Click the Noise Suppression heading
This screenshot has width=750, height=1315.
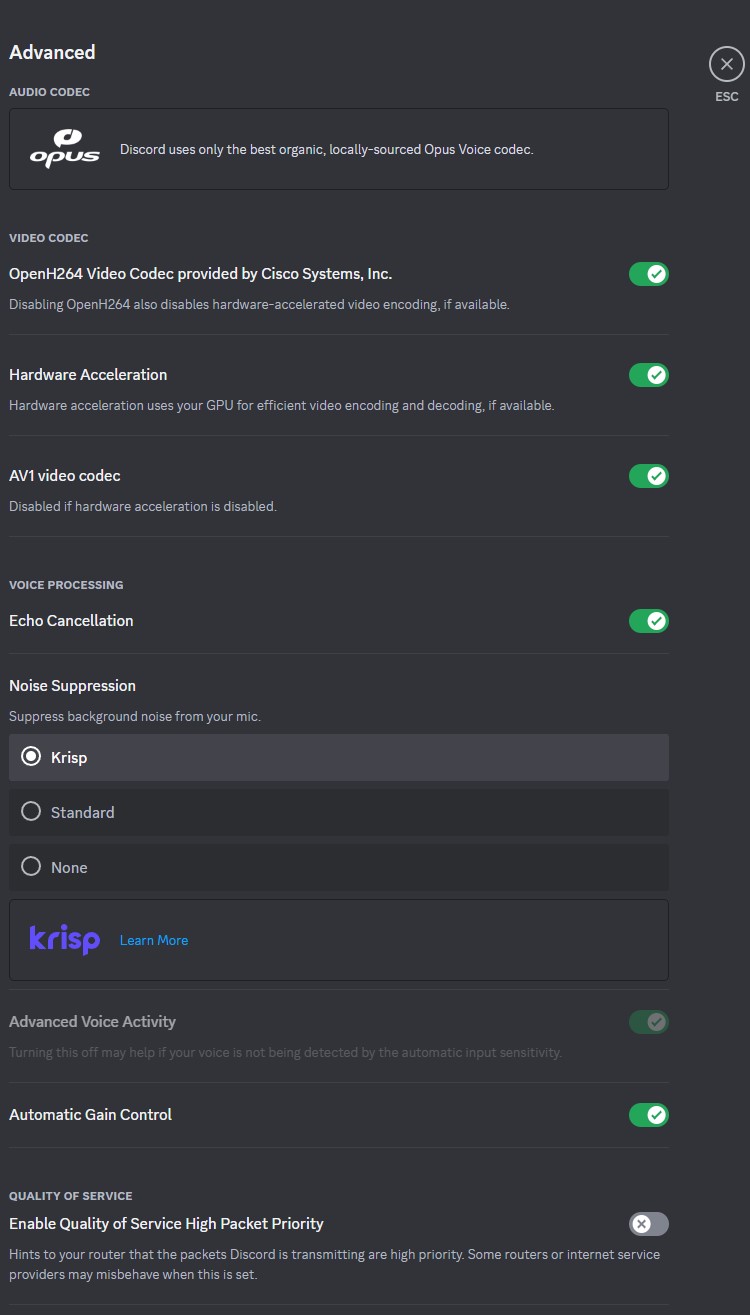(72, 685)
